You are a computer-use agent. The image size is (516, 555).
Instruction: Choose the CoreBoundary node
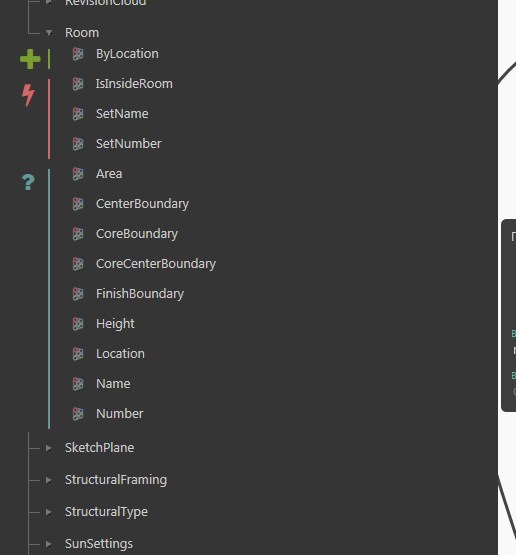point(137,234)
